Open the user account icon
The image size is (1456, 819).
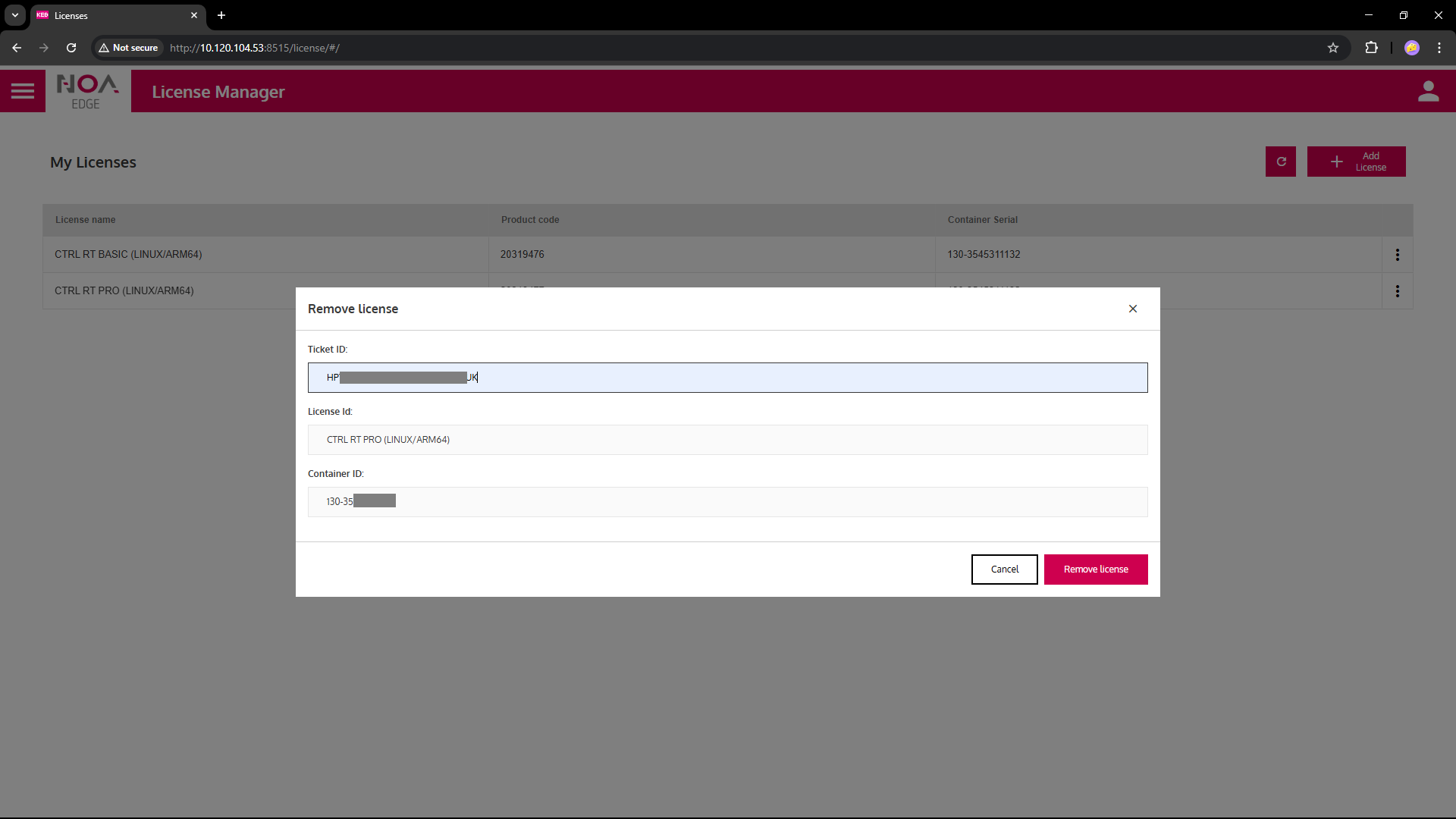click(1428, 91)
